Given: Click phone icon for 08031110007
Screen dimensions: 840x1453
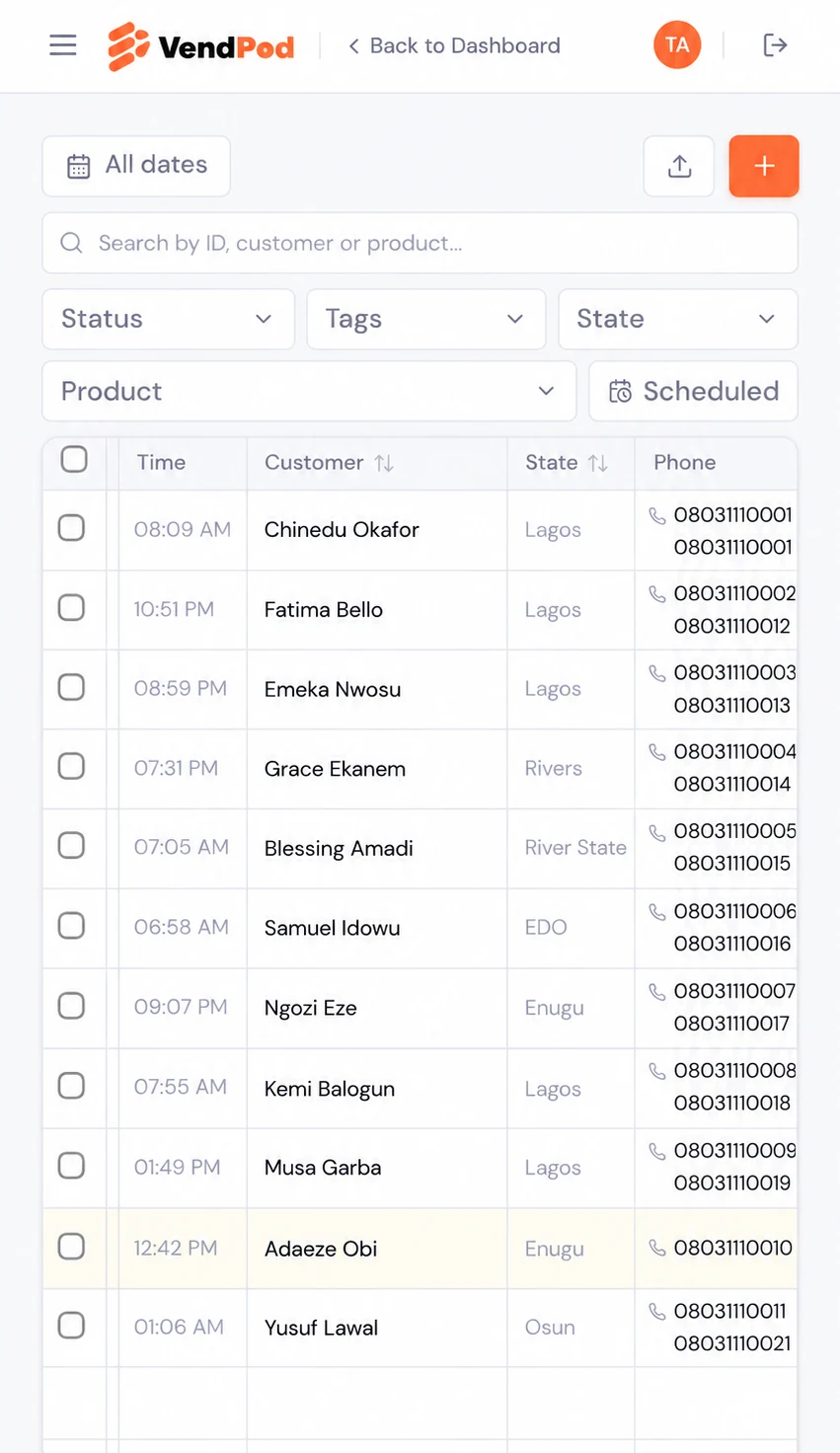Looking at the screenshot, I should tap(656, 991).
